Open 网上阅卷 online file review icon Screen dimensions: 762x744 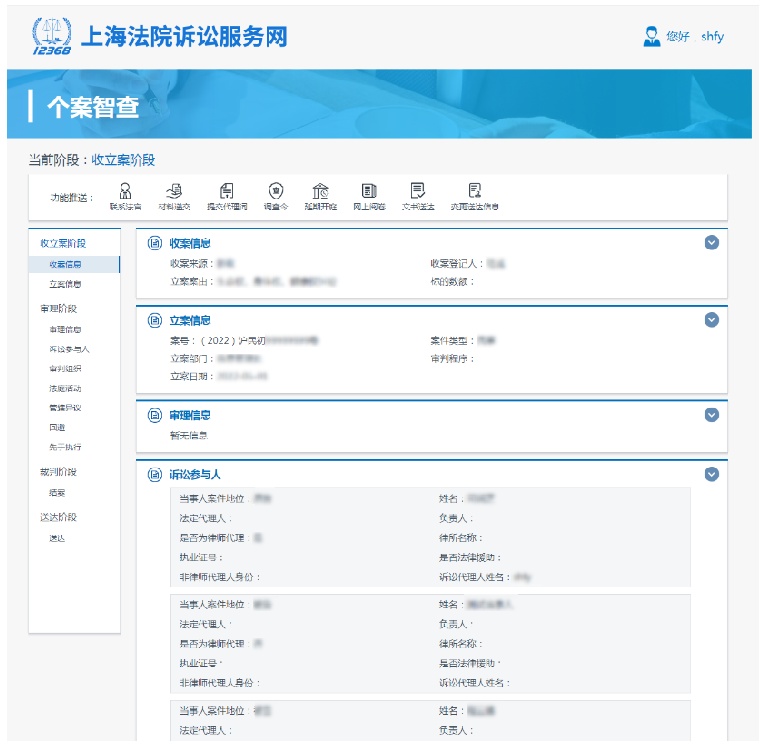(x=368, y=191)
